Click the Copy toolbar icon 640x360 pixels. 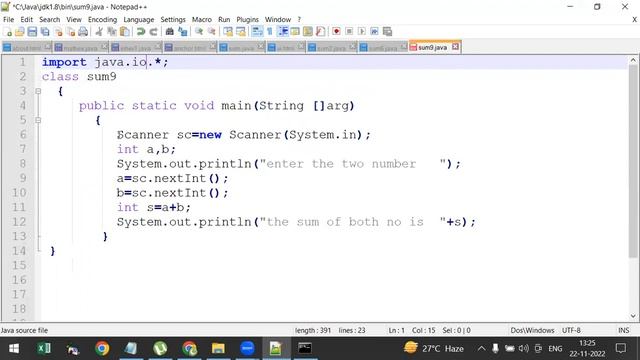(112, 31)
